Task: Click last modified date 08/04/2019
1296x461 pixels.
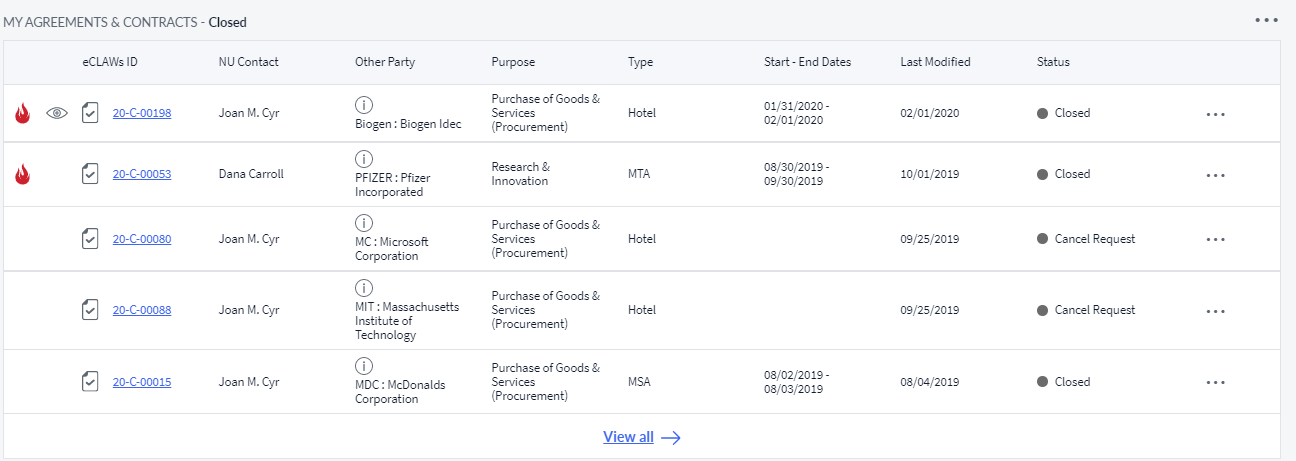Action: coord(930,381)
